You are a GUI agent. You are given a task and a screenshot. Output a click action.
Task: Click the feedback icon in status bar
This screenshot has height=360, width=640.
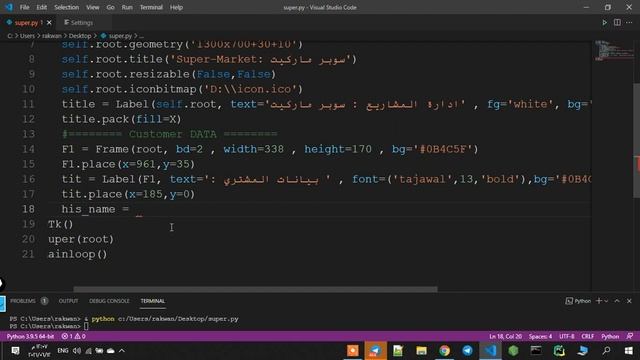630,336
